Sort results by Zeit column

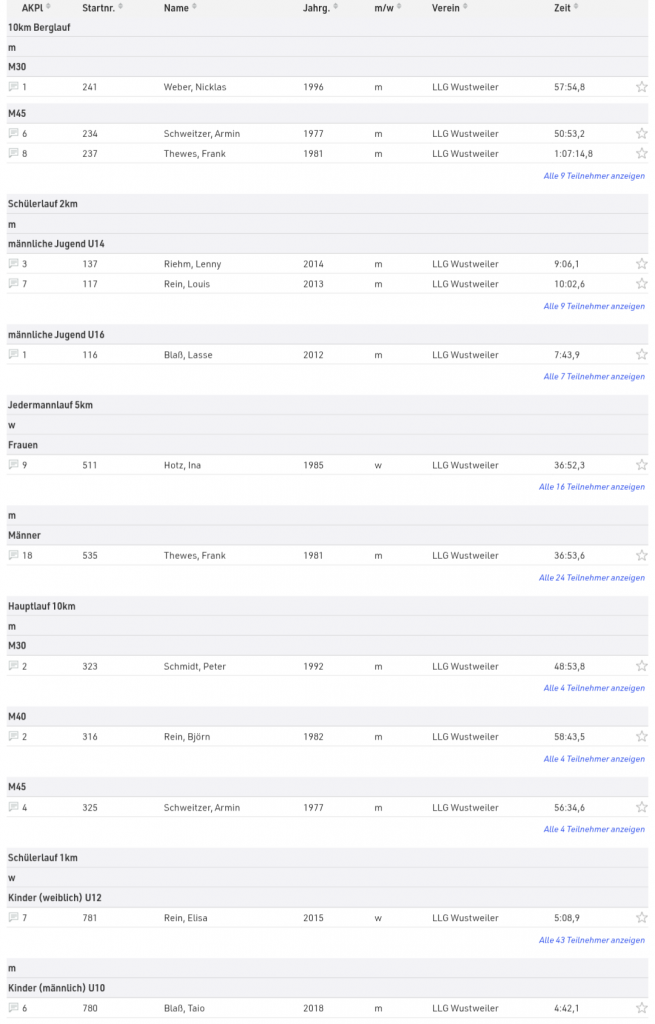point(565,8)
